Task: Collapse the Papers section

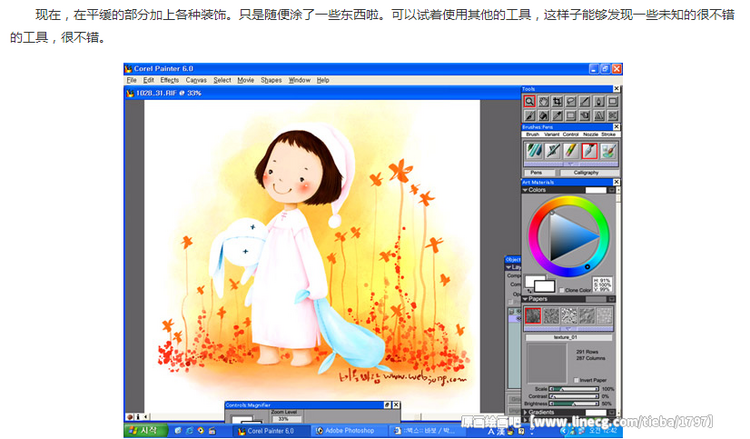Action: click(x=525, y=299)
